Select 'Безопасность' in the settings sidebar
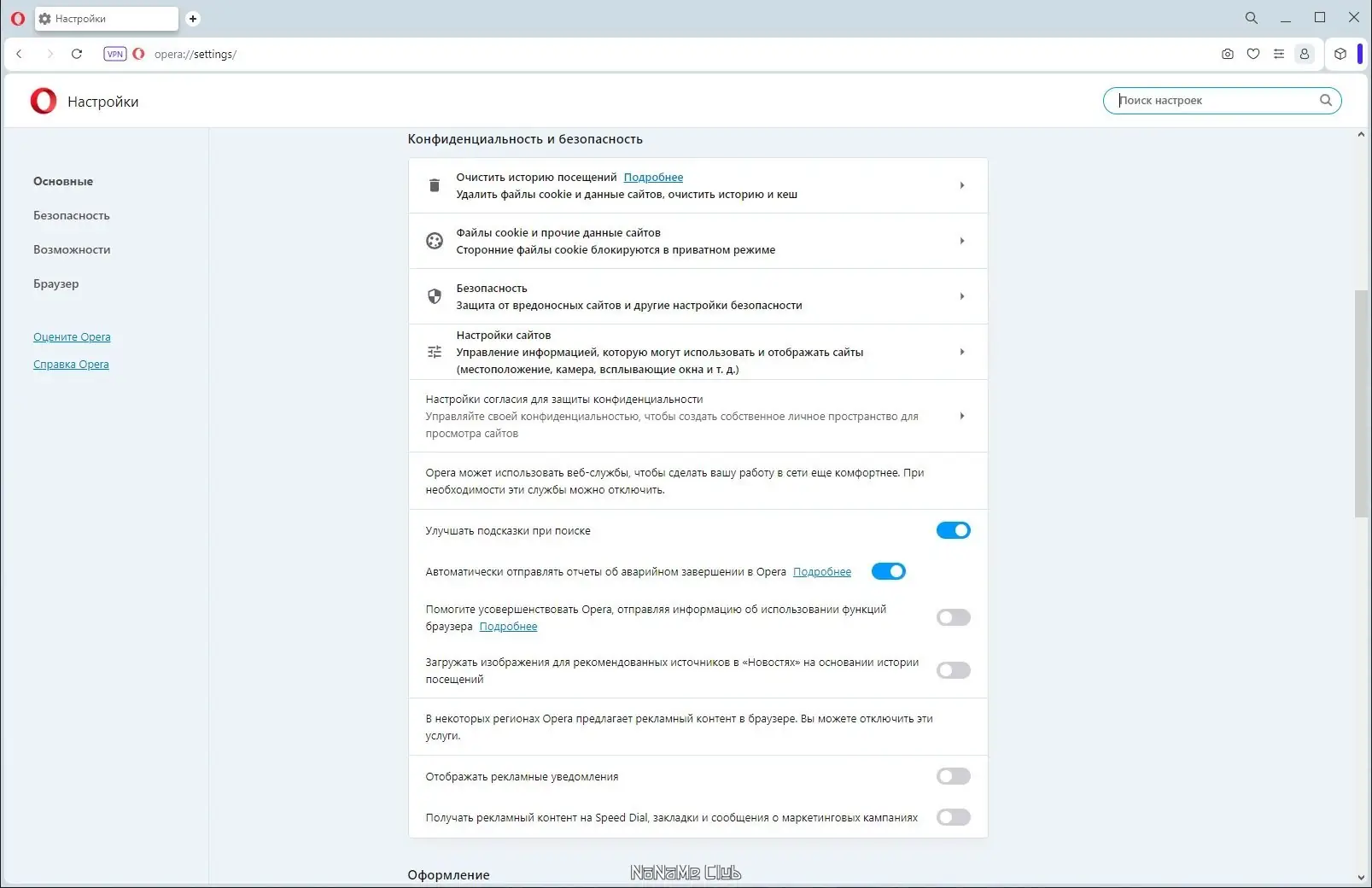Viewport: 1372px width, 888px height. (72, 215)
